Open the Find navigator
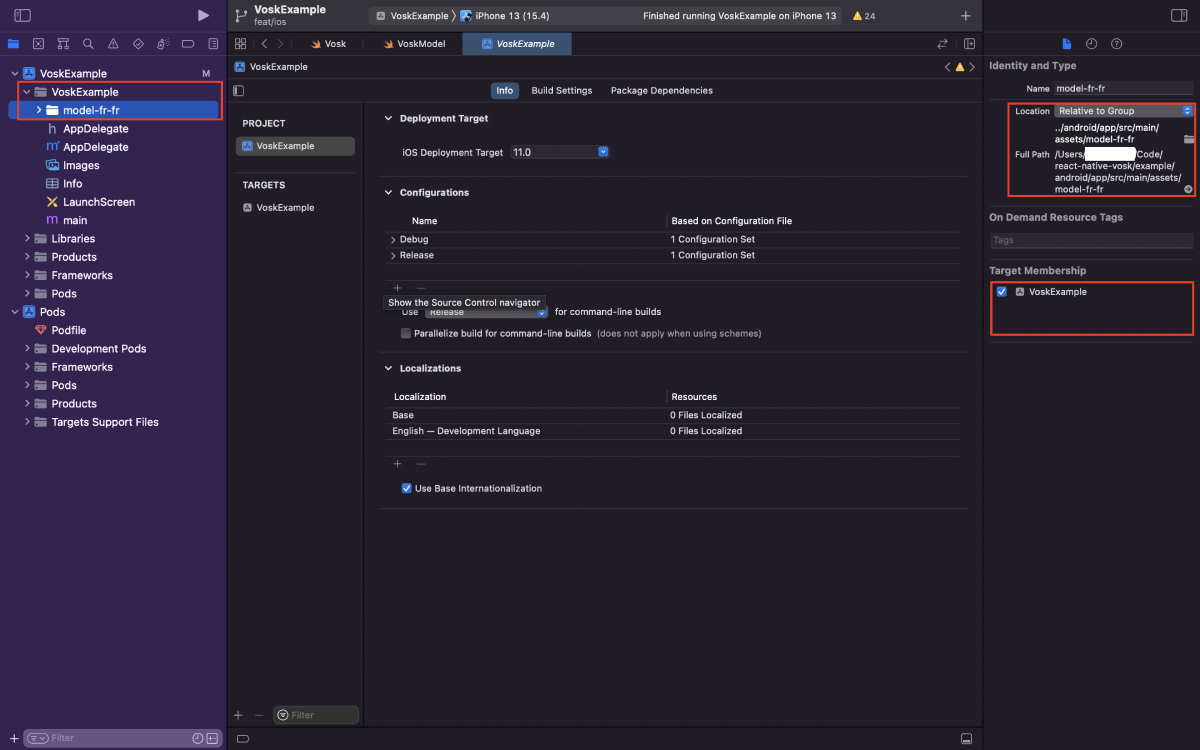The height and width of the screenshot is (750, 1200). [x=88, y=44]
